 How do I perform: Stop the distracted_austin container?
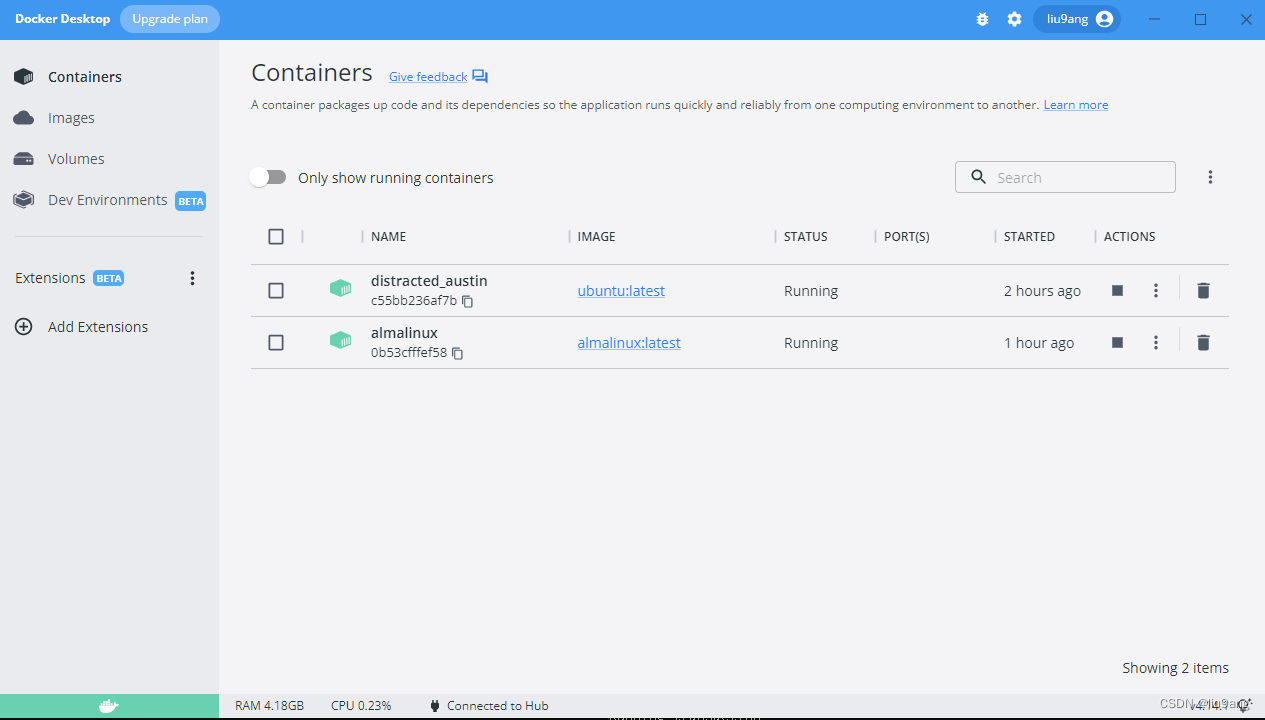coord(1117,291)
